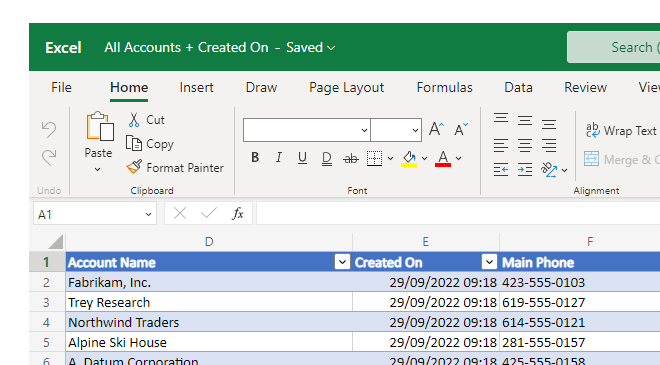Cut selection with the scissors icon
Image resolution: width=660 pixels, height=365 pixels.
pos(134,120)
